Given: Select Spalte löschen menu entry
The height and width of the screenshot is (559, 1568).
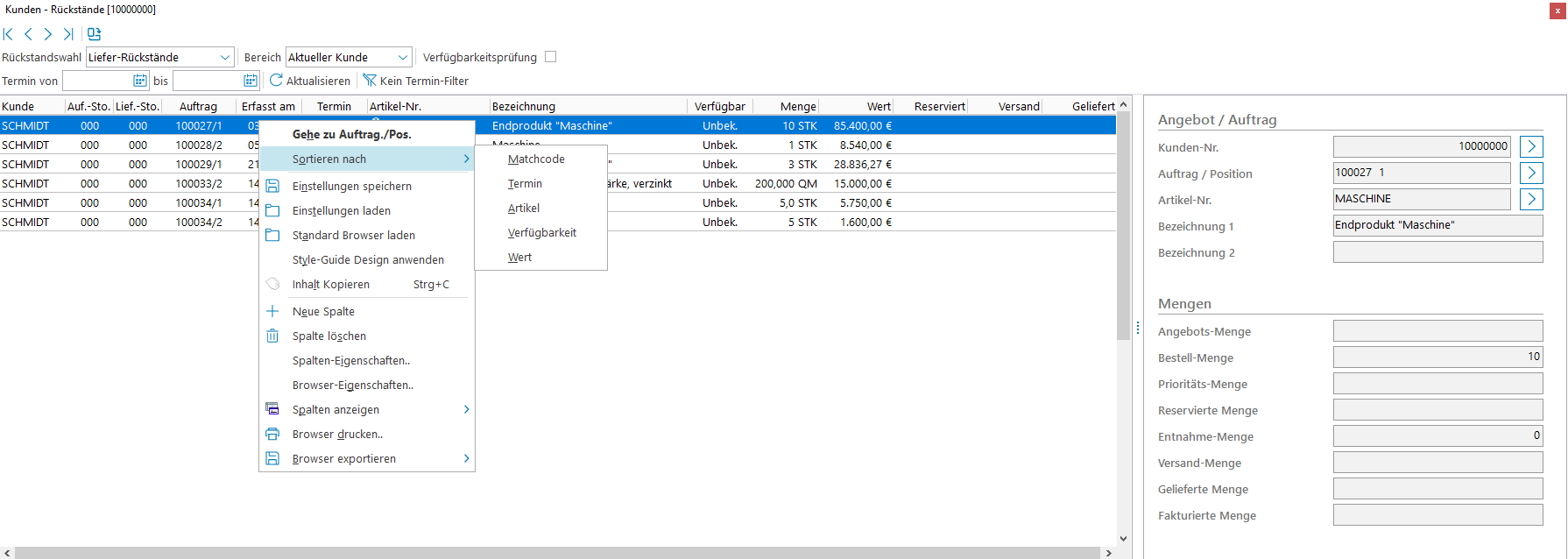Looking at the screenshot, I should pyautogui.click(x=328, y=336).
